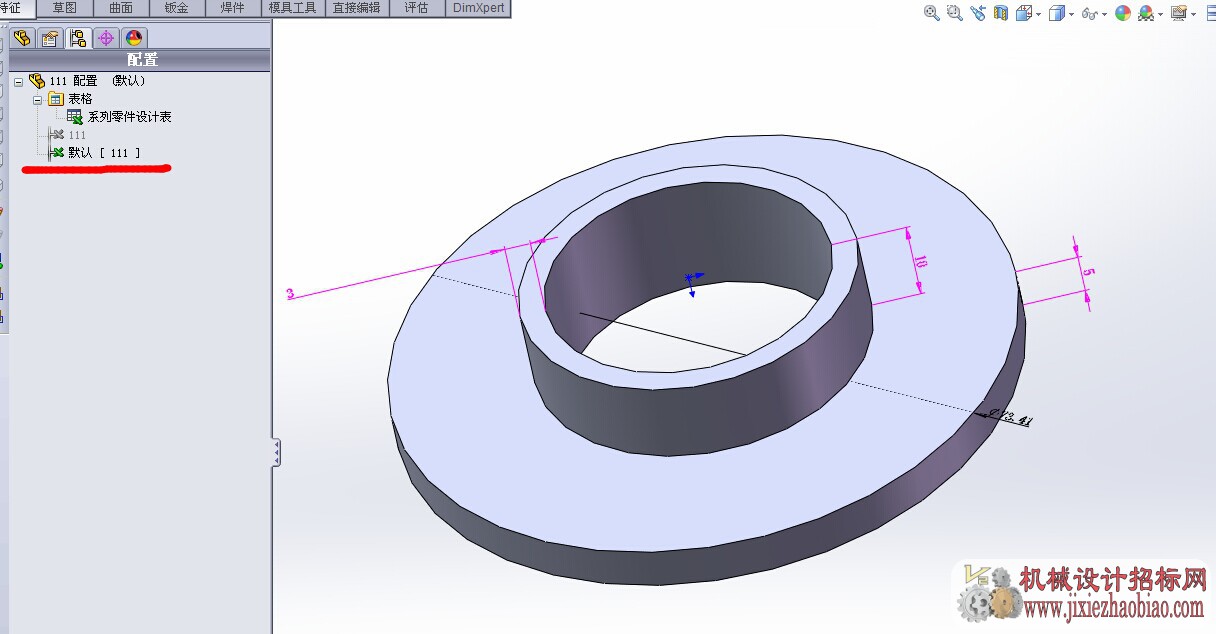Click the grey configuration icon beside 111
1216x634 pixels.
57,135
